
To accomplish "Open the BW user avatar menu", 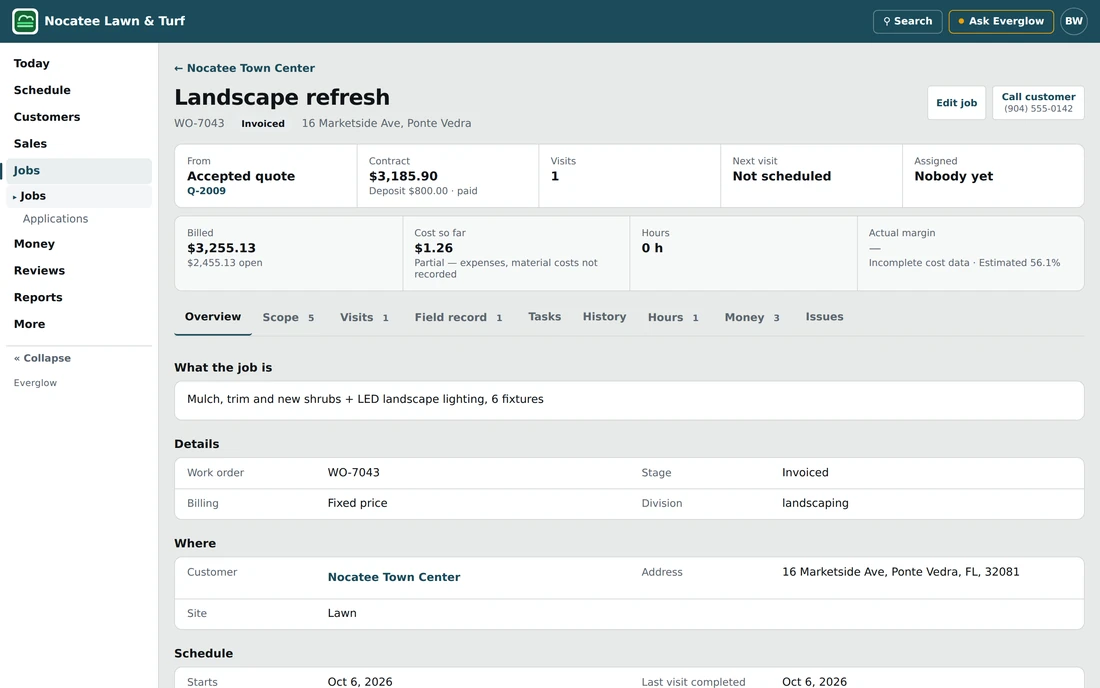I will [x=1073, y=21].
